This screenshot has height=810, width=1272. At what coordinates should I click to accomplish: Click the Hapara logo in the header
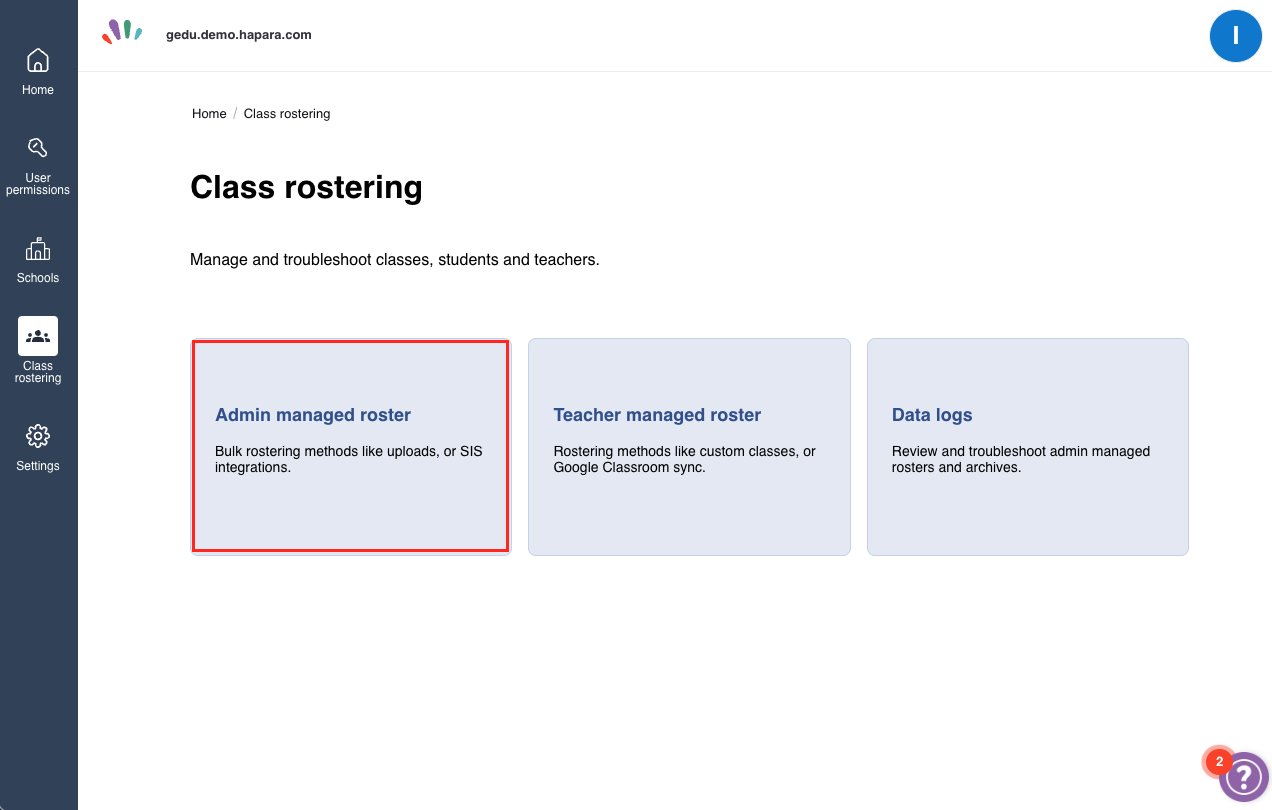(x=120, y=33)
